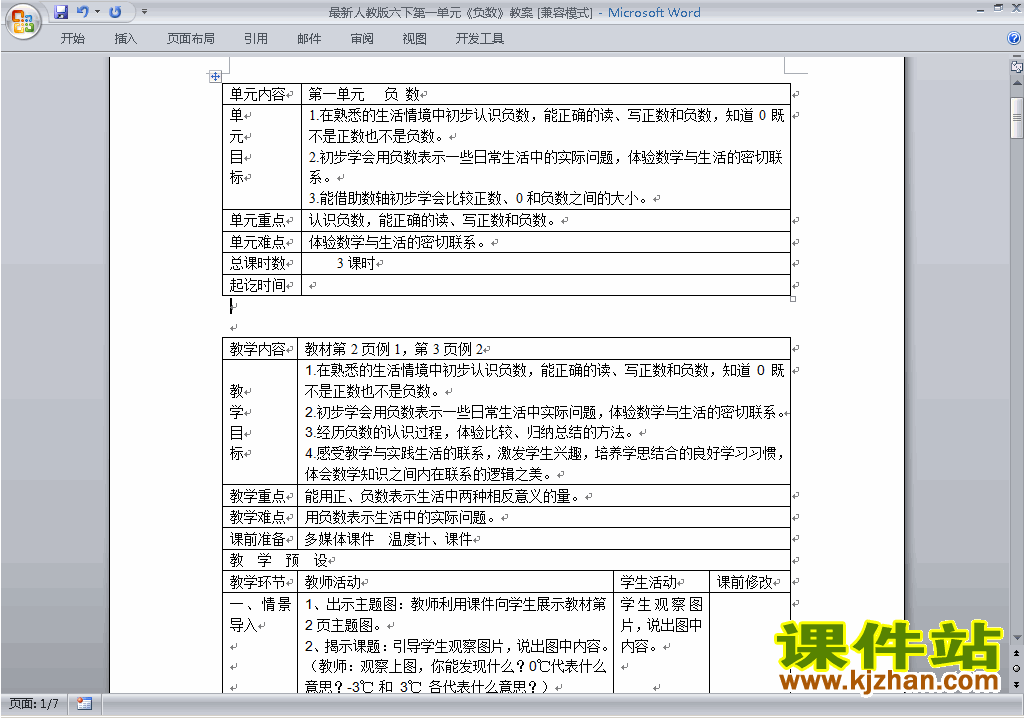Viewport: 1024px width, 718px height.
Task: Click the 页面: 1/7 status bar indicator
Action: tap(34, 704)
